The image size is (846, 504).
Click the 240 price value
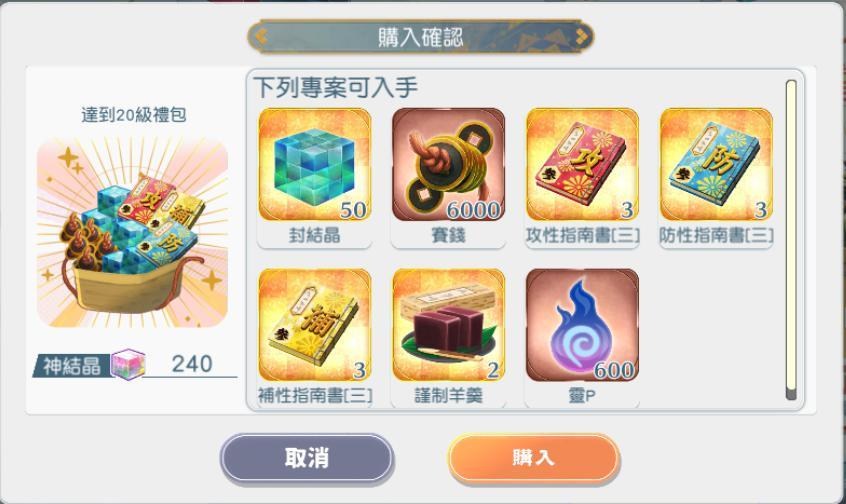click(x=192, y=364)
